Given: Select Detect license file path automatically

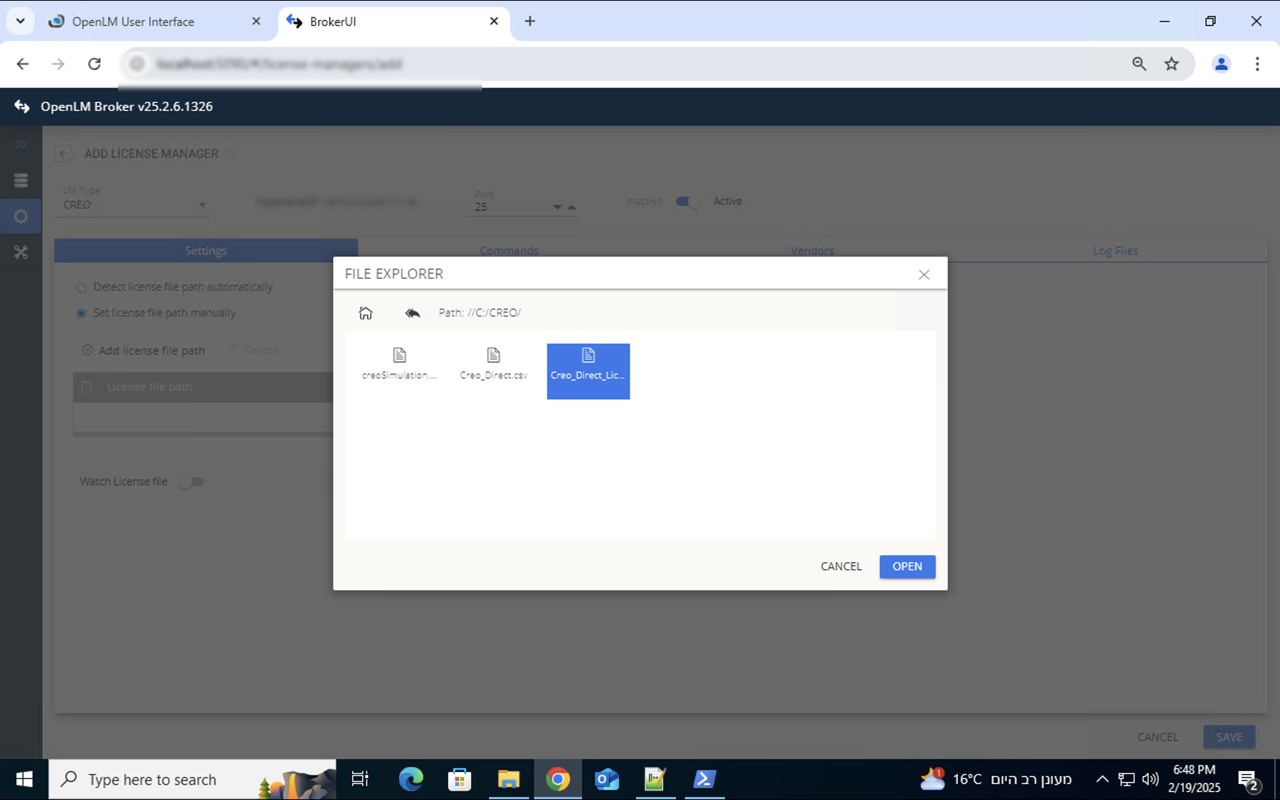Looking at the screenshot, I should click(80, 287).
